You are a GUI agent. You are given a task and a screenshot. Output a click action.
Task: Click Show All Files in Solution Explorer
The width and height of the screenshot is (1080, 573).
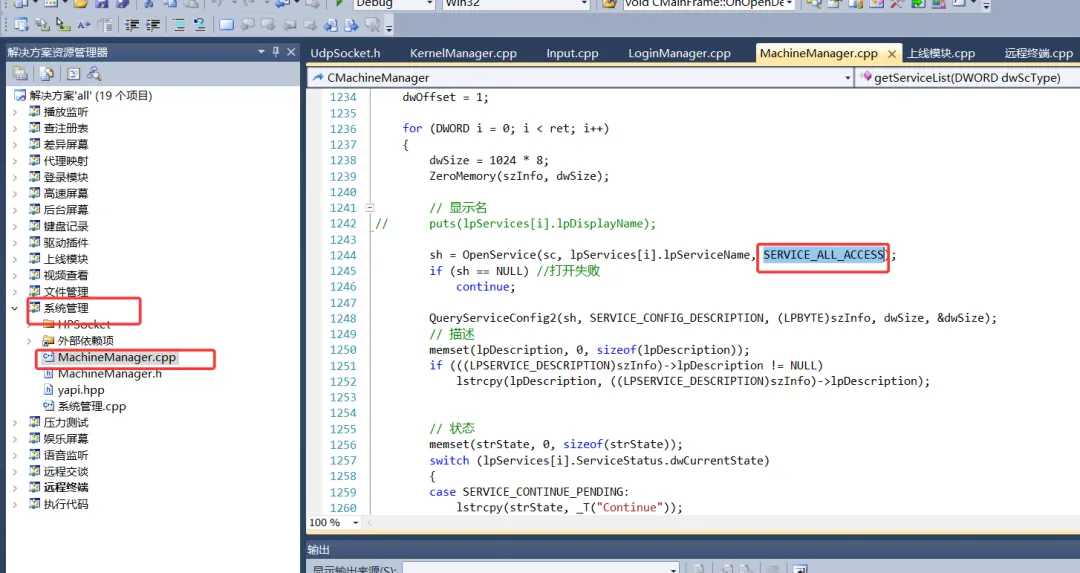(x=46, y=73)
